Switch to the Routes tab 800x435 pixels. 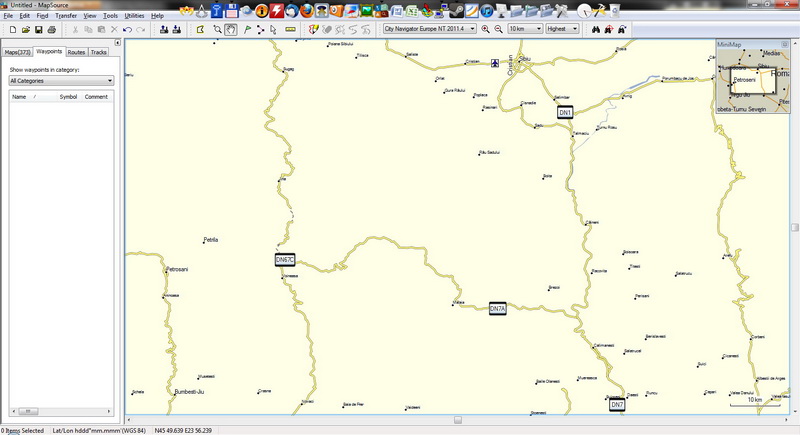point(77,51)
